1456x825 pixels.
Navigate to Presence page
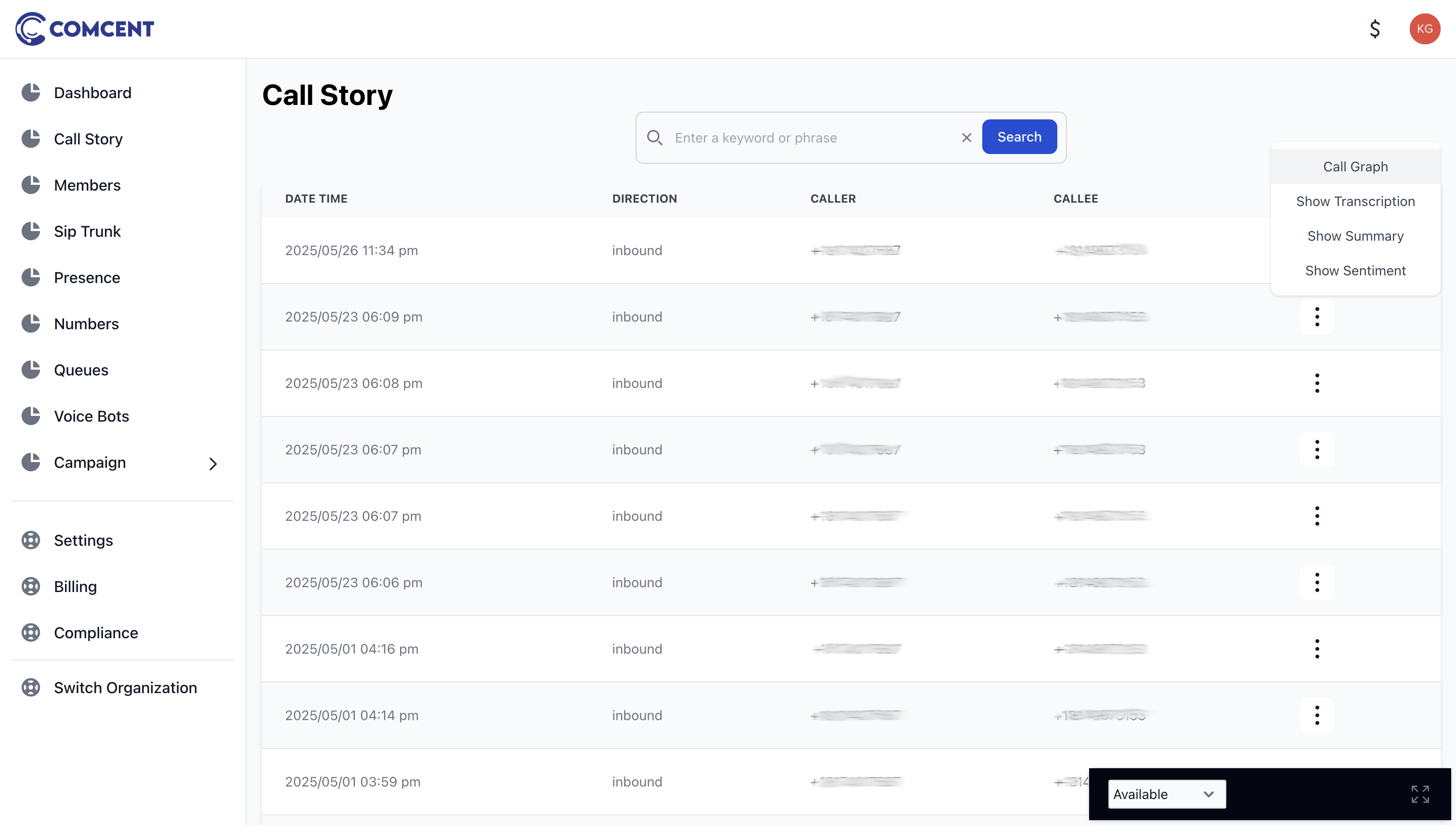[x=87, y=277]
